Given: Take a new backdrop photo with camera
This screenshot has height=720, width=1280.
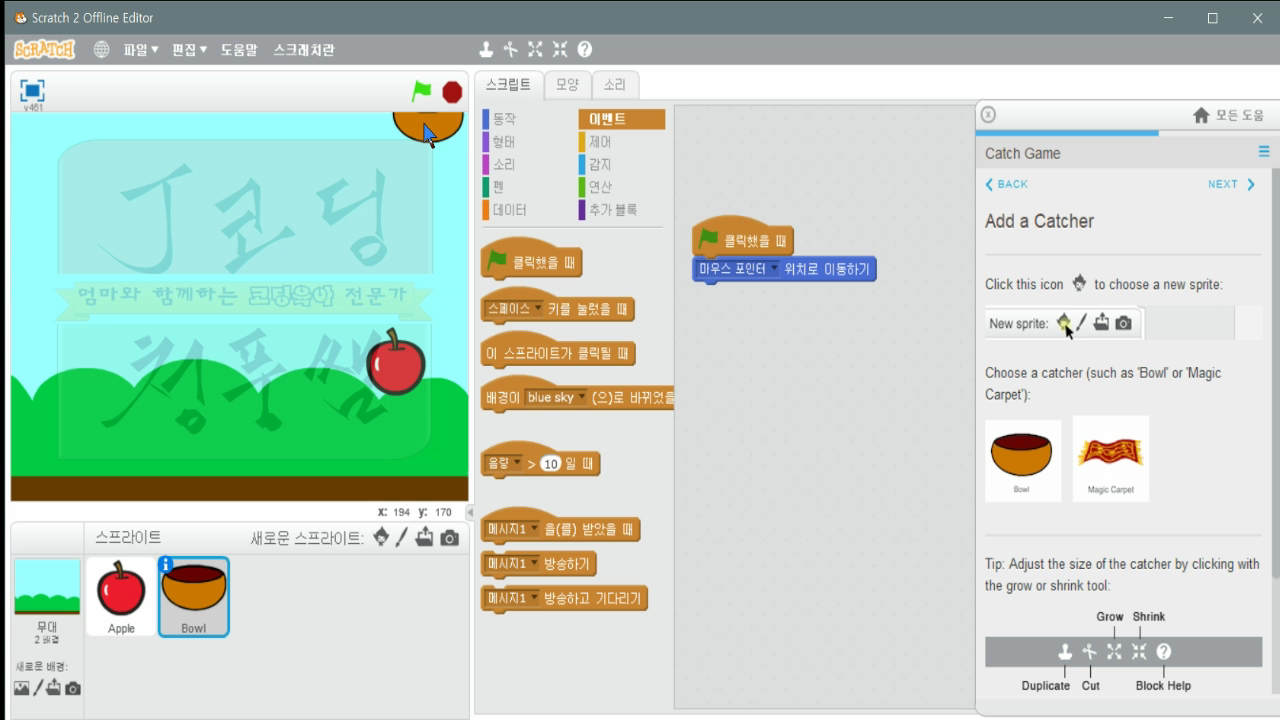Looking at the screenshot, I should tap(72, 688).
